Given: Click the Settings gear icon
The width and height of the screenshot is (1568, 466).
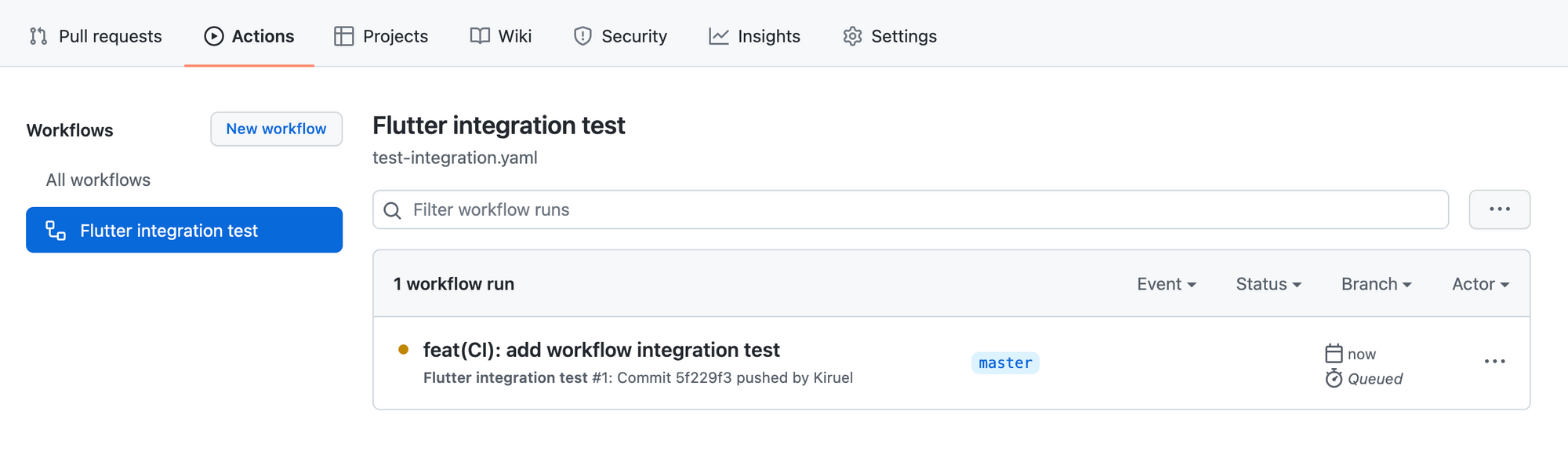Looking at the screenshot, I should pyautogui.click(x=852, y=36).
